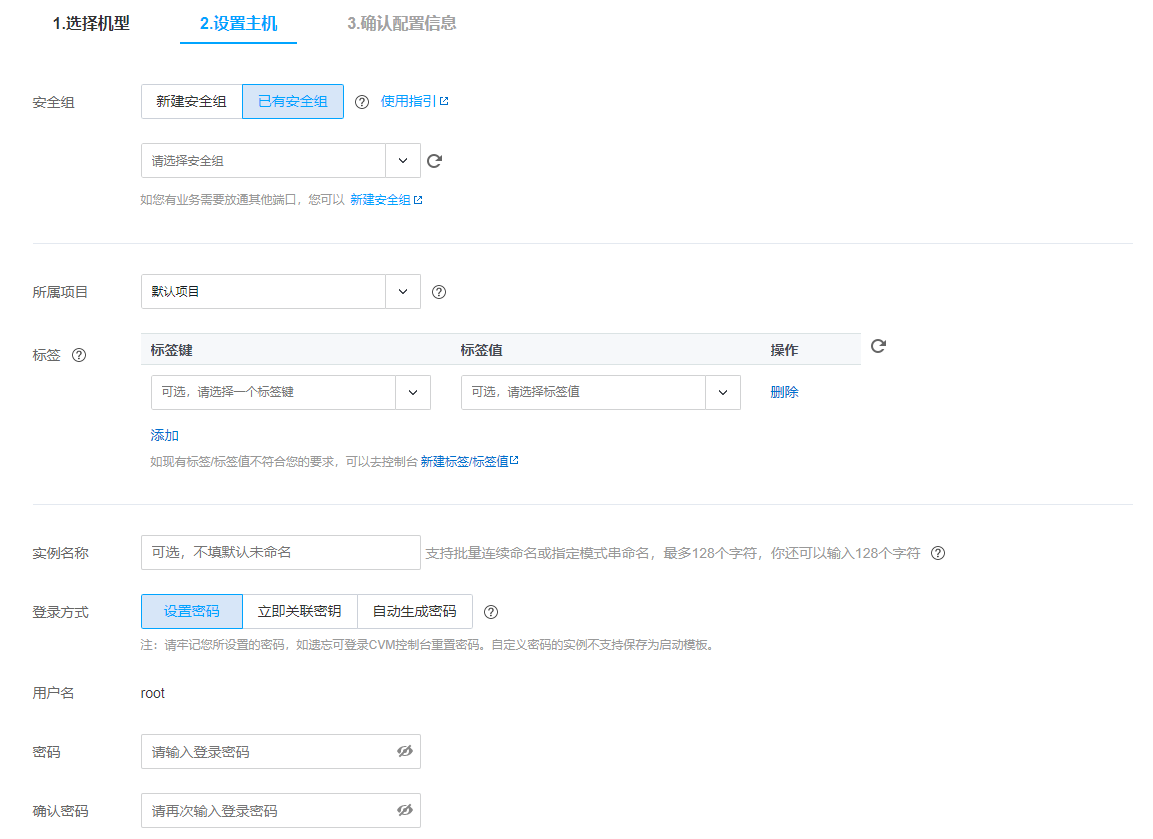The height and width of the screenshot is (839, 1153).
Task: Go to step 1.选择机型 tab
Action: 91,23
